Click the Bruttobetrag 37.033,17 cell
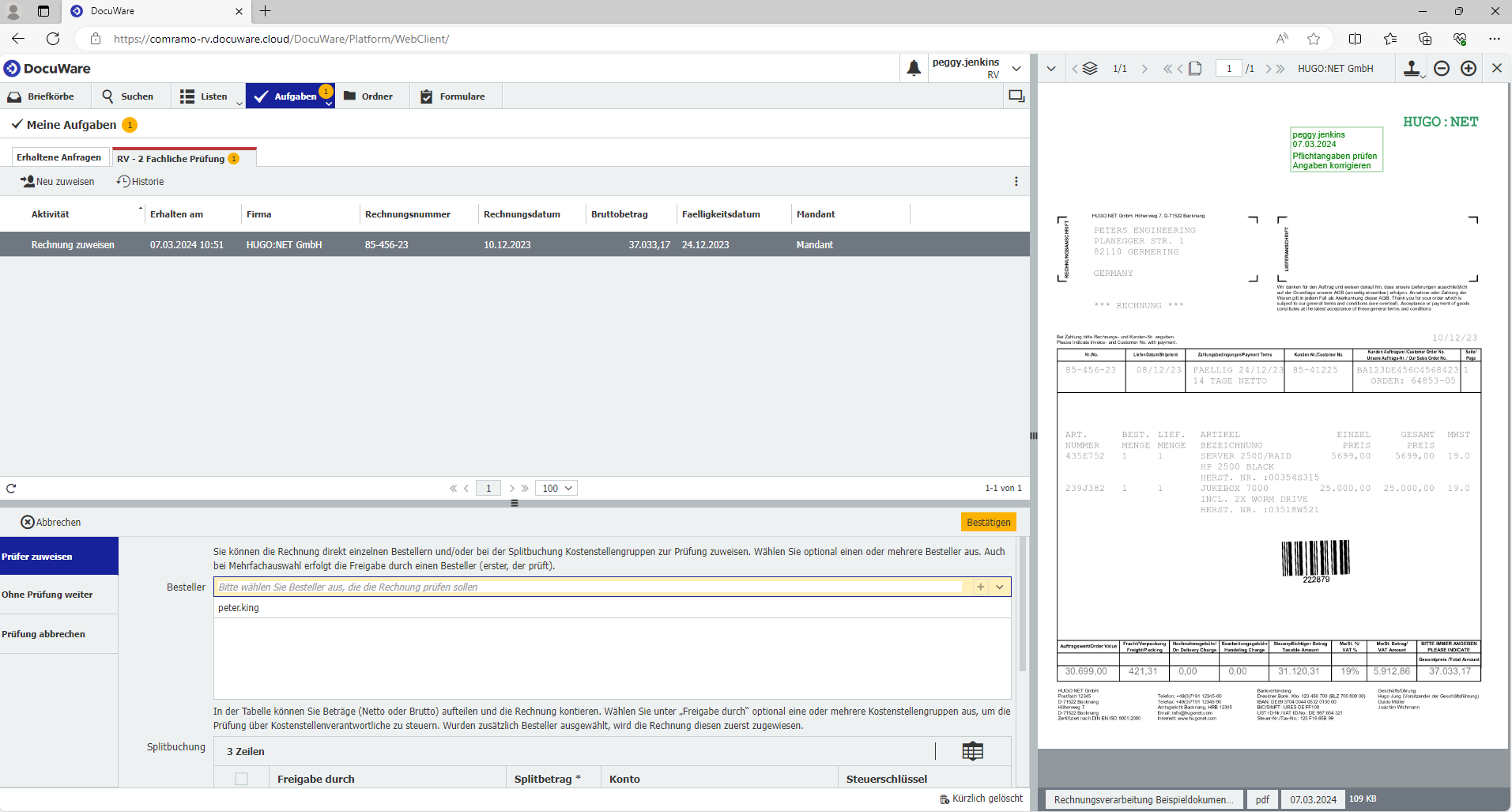Image resolution: width=1512 pixels, height=812 pixels. 649,245
